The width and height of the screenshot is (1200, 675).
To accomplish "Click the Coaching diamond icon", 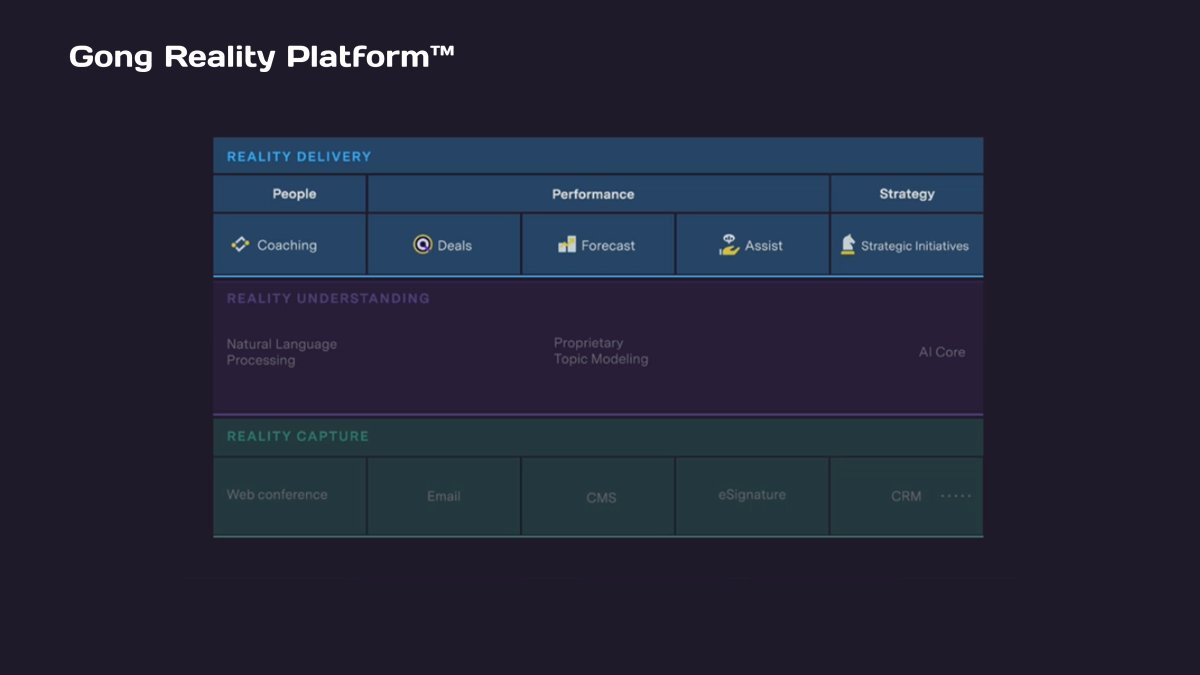I will [240, 244].
